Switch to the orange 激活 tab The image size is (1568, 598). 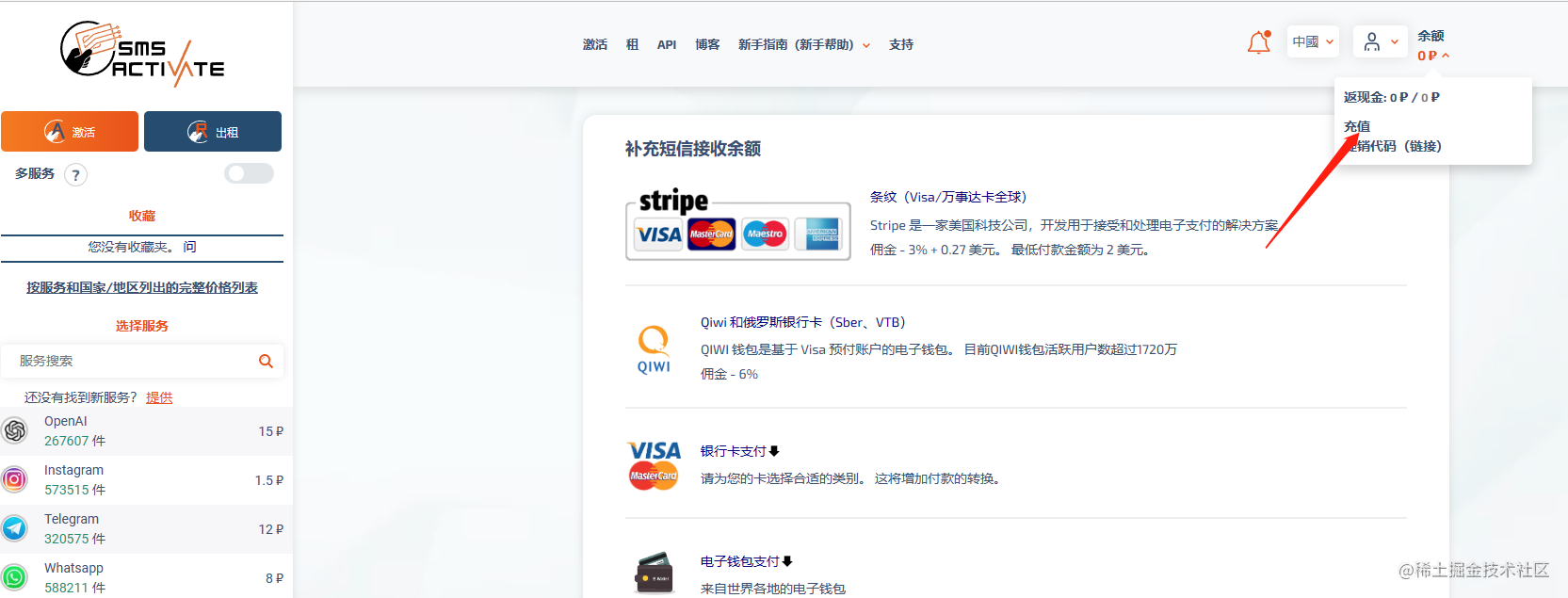[x=70, y=131]
